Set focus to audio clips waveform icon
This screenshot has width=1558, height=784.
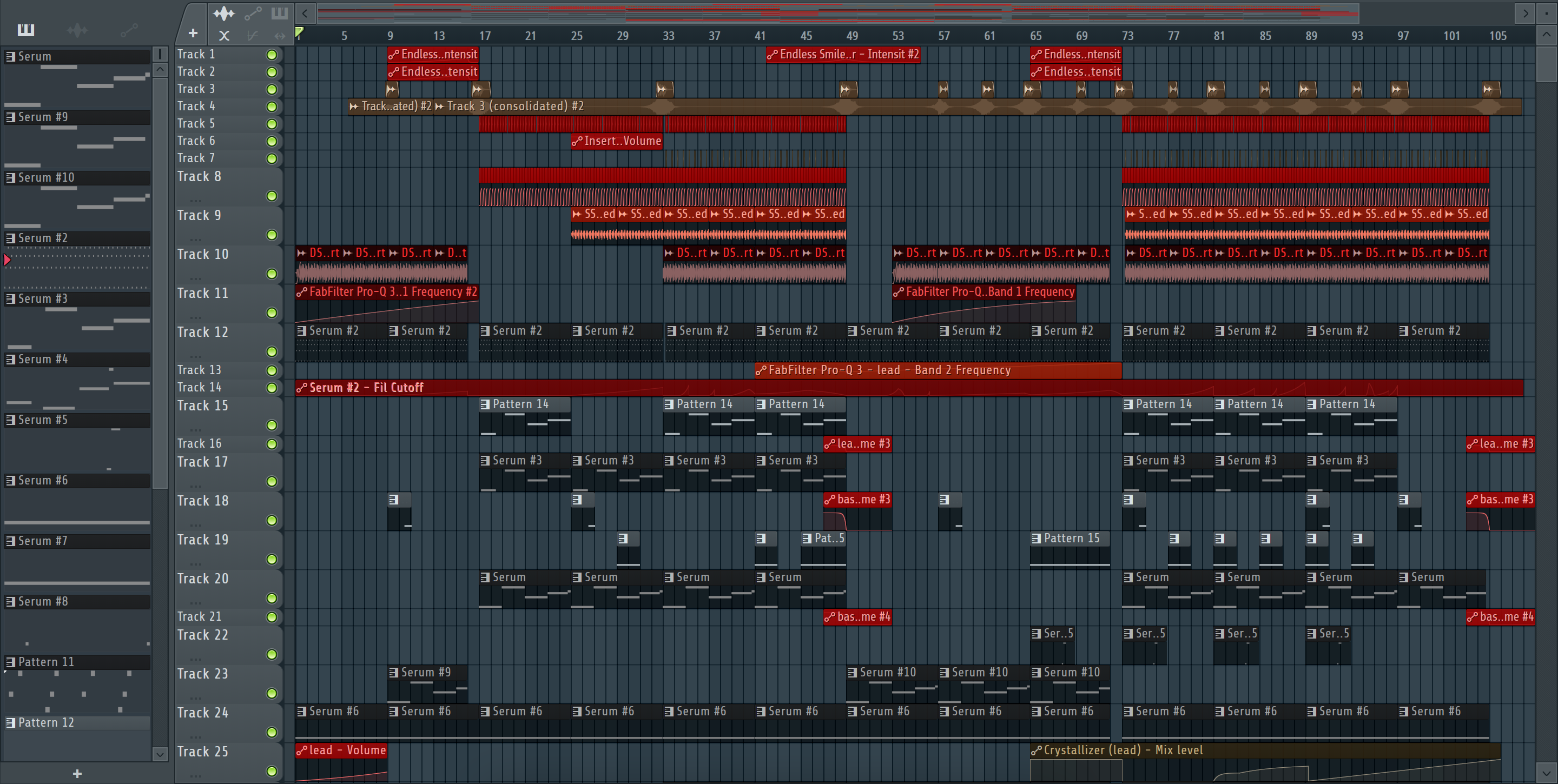click(224, 14)
